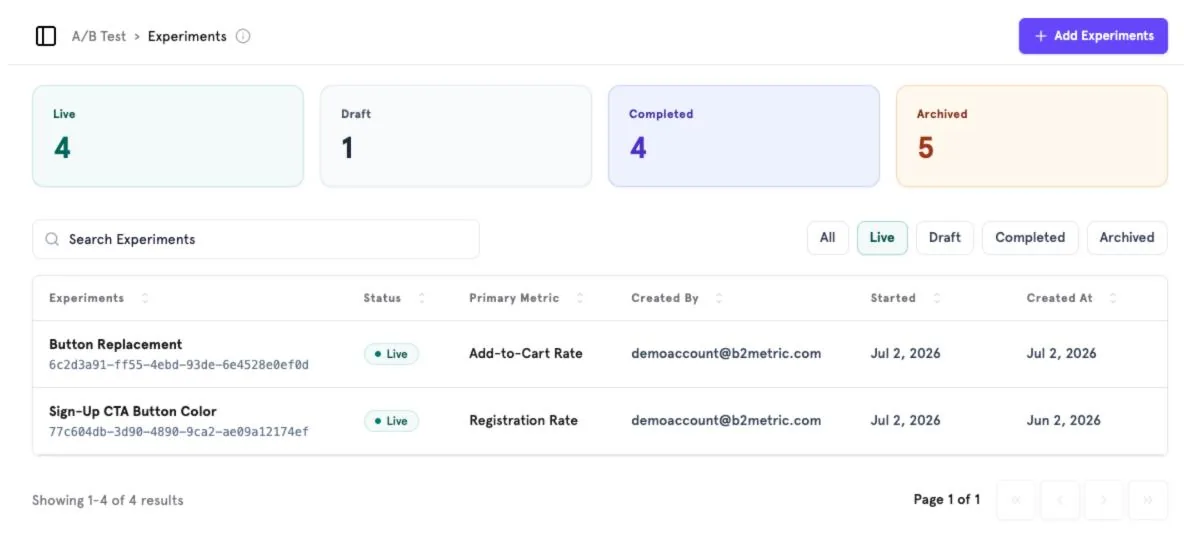Screen dimensions: 1184x543
Task: Click the Showing 1-4 of 4 results text
Action: (108, 501)
